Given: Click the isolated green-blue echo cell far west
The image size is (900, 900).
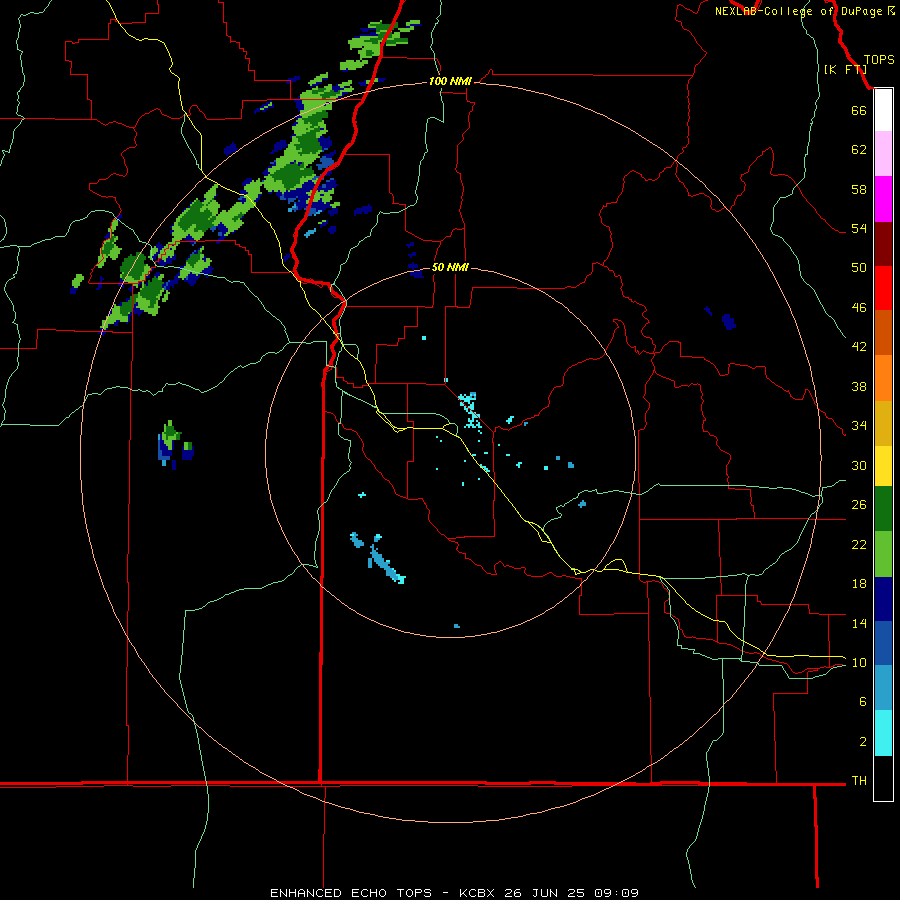Looking at the screenshot, I should [x=174, y=444].
